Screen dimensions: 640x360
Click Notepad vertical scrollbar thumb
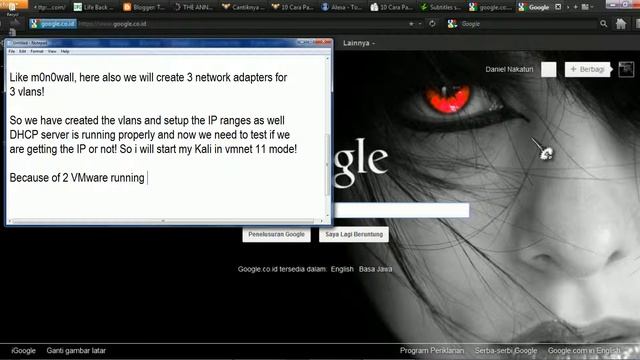(x=327, y=165)
